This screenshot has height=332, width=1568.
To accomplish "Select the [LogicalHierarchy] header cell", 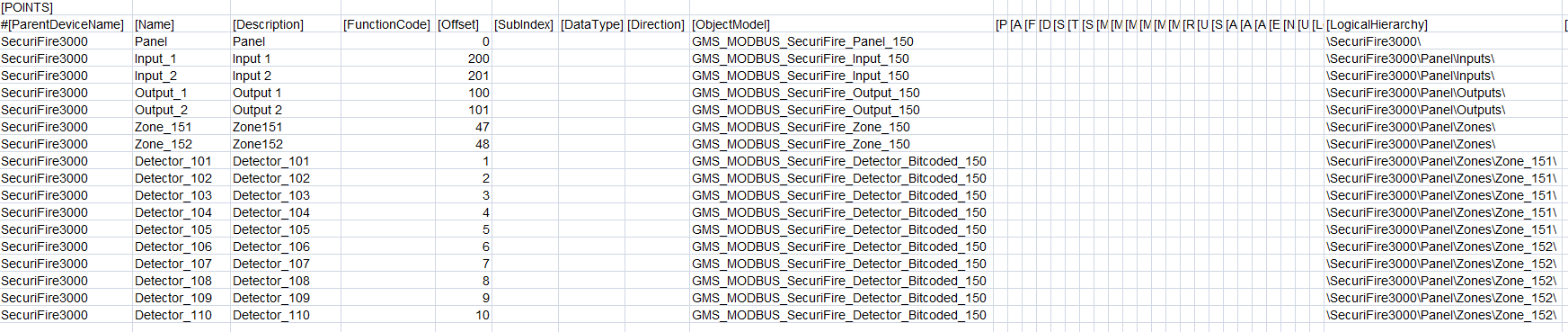I will click(x=1444, y=24).
